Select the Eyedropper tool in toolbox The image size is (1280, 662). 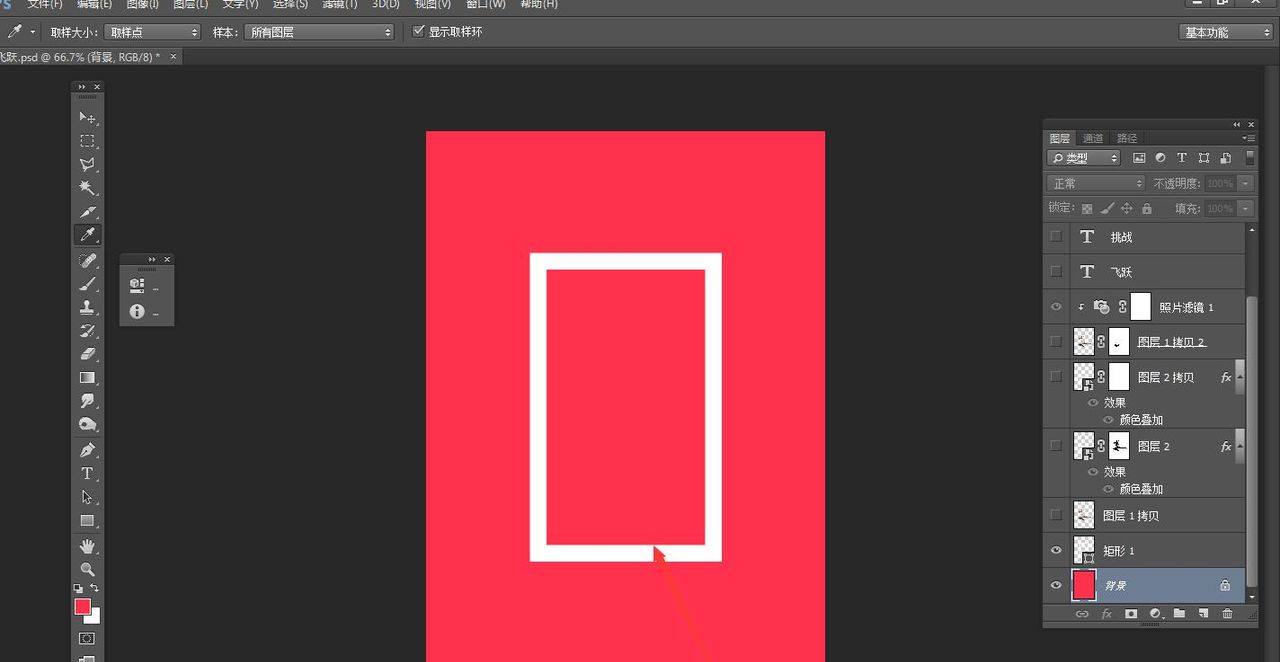coord(87,236)
